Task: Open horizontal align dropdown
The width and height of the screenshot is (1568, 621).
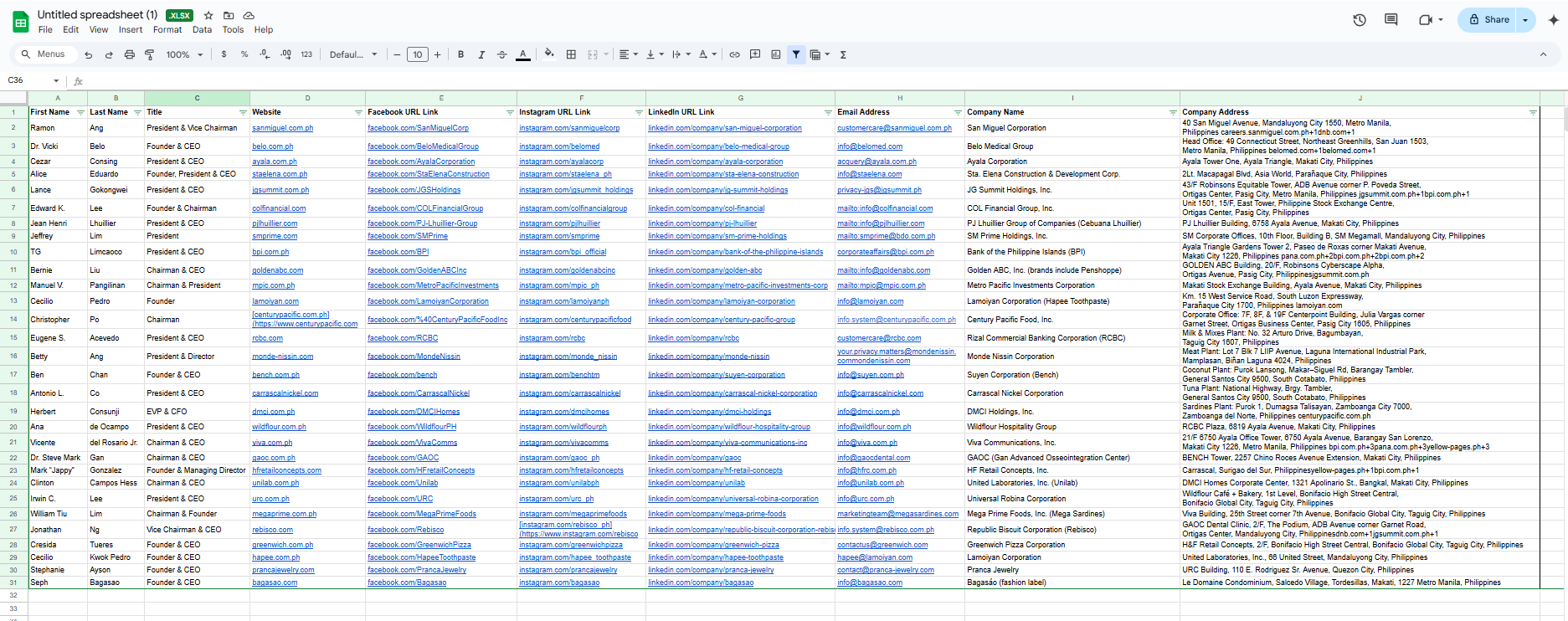Action: [x=628, y=54]
